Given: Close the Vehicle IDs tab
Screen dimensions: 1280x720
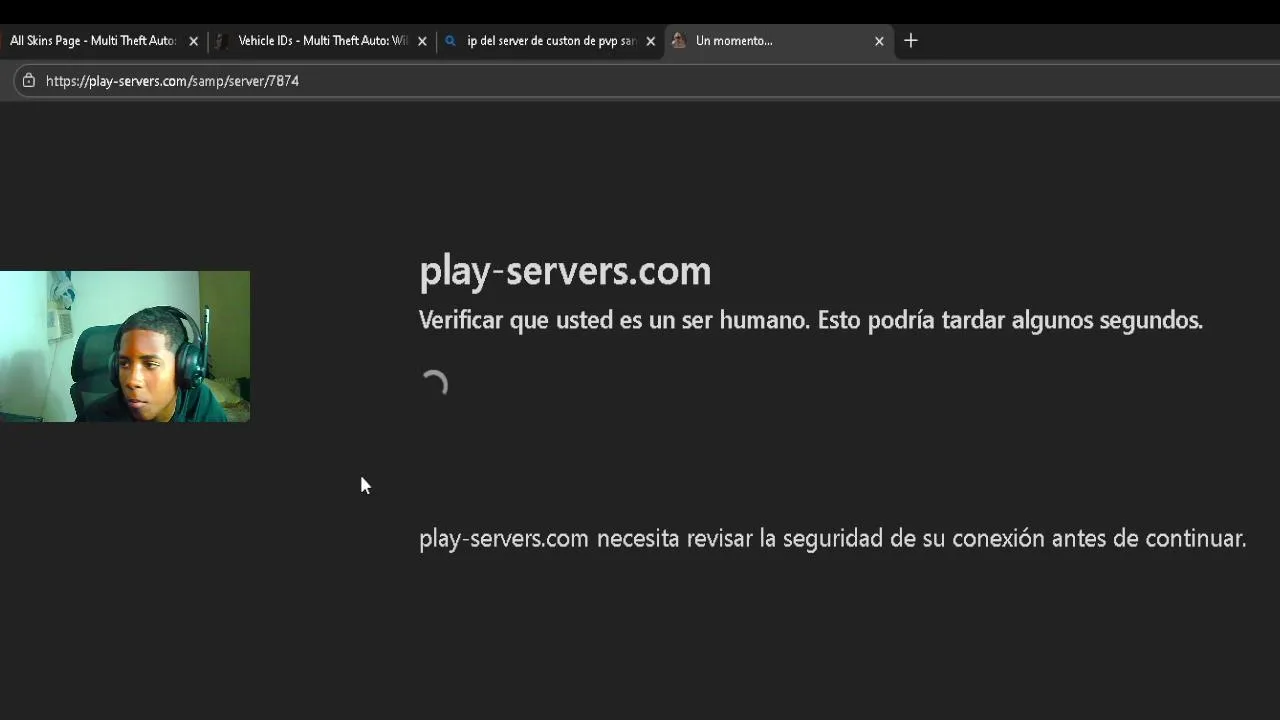Looking at the screenshot, I should coord(422,41).
